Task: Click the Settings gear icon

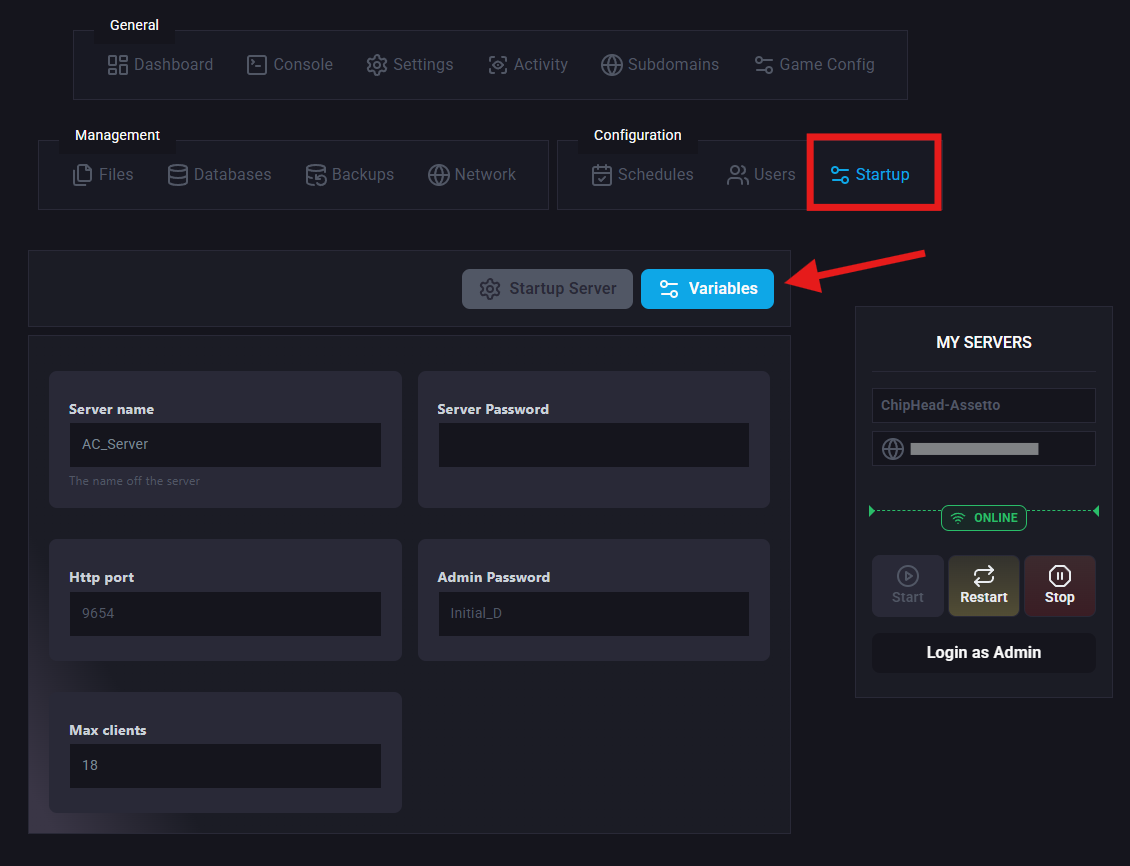Action: [x=377, y=65]
